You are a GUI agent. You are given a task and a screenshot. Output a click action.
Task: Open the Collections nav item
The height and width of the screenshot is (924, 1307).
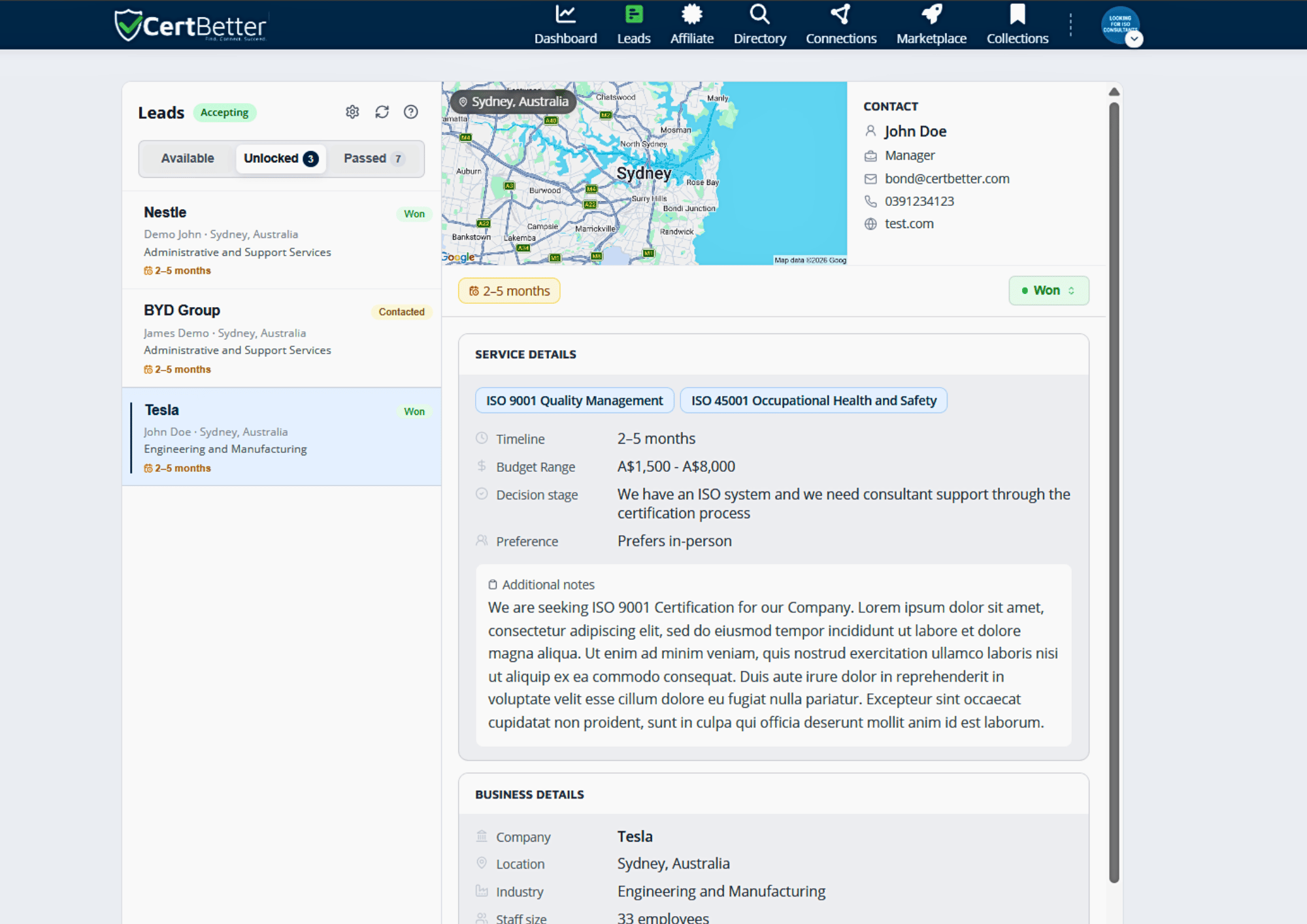pos(1017,25)
